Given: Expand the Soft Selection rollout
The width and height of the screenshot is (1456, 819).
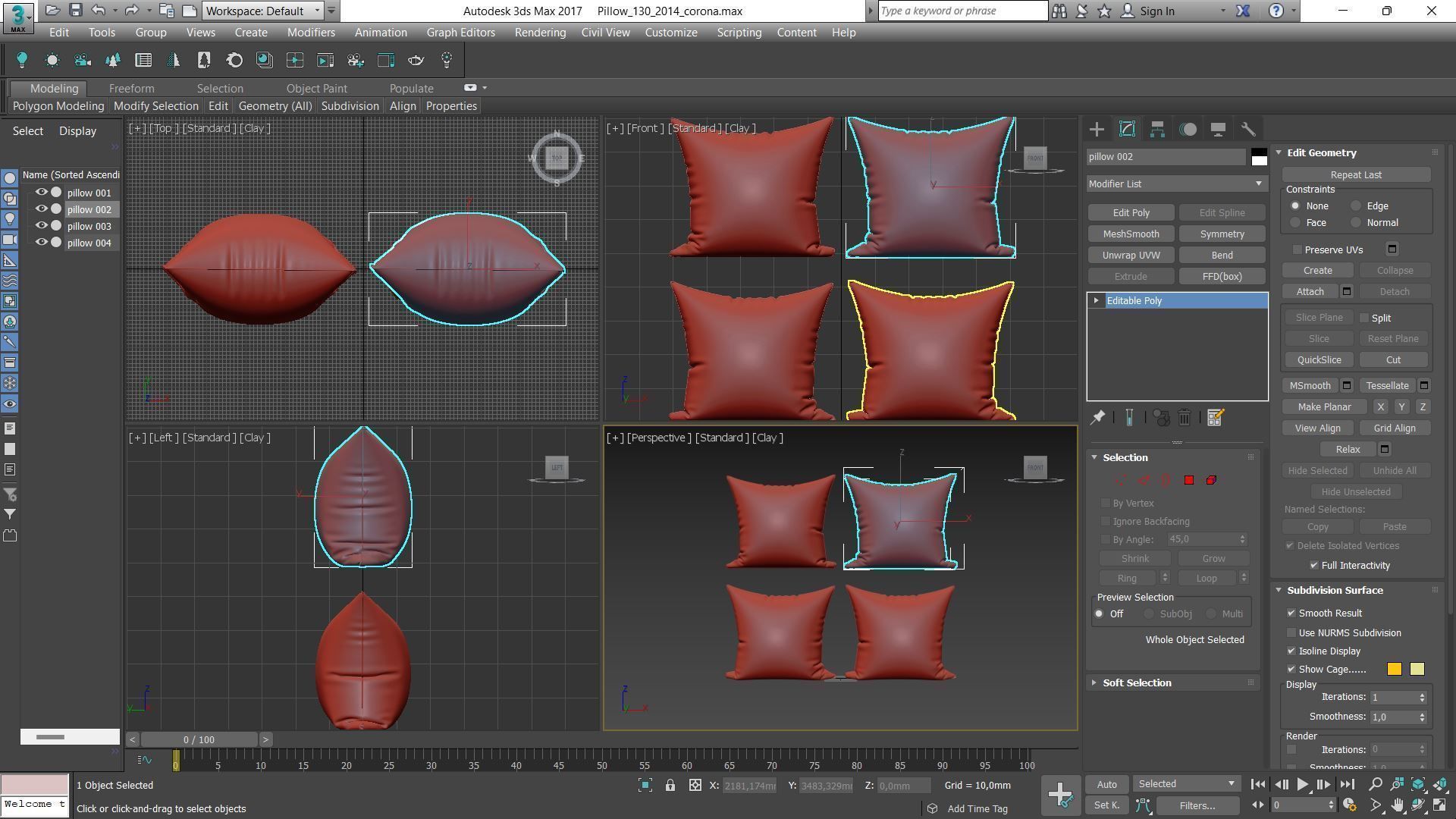Looking at the screenshot, I should pos(1094,683).
